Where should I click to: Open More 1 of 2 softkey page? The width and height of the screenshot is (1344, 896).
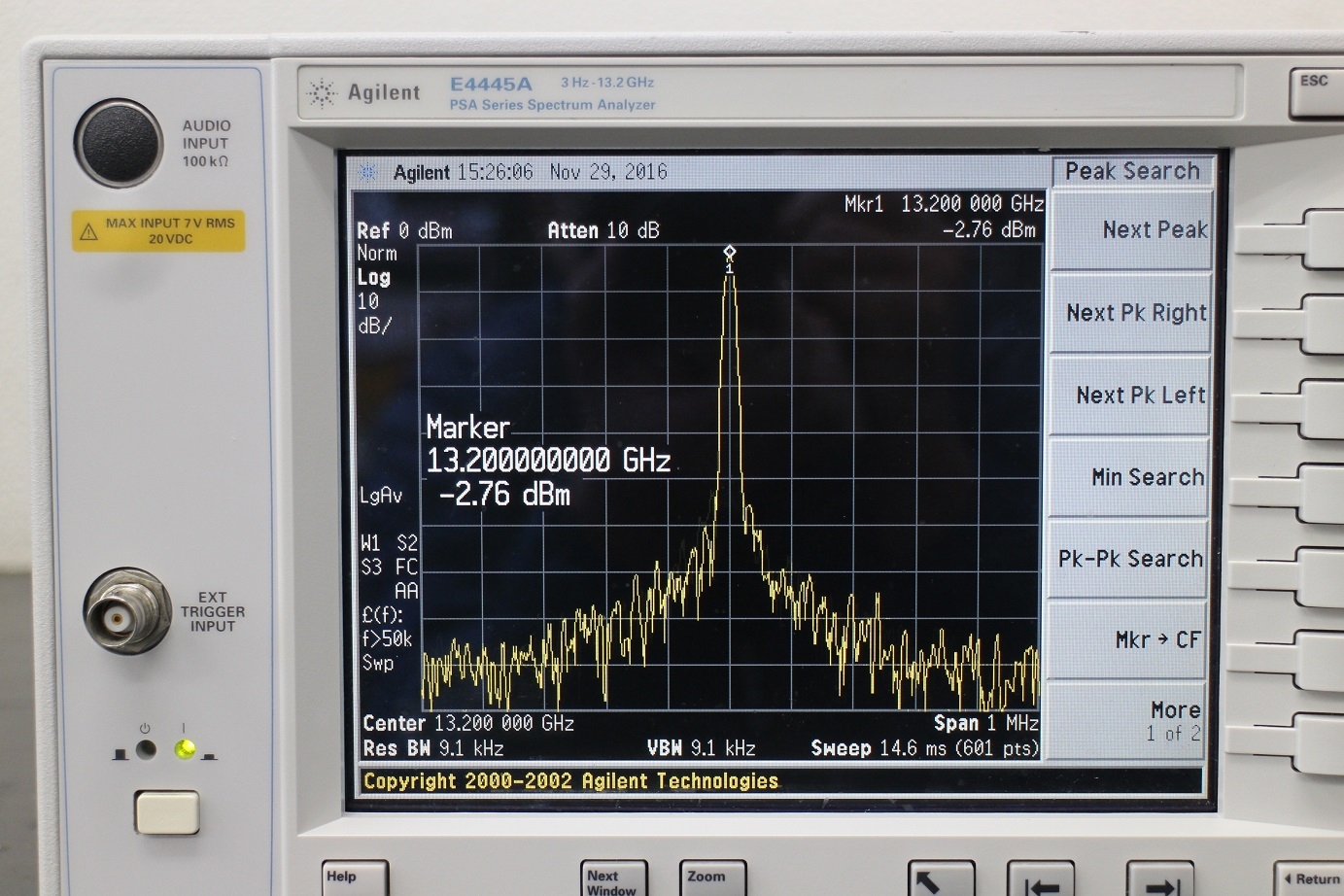tap(1127, 721)
